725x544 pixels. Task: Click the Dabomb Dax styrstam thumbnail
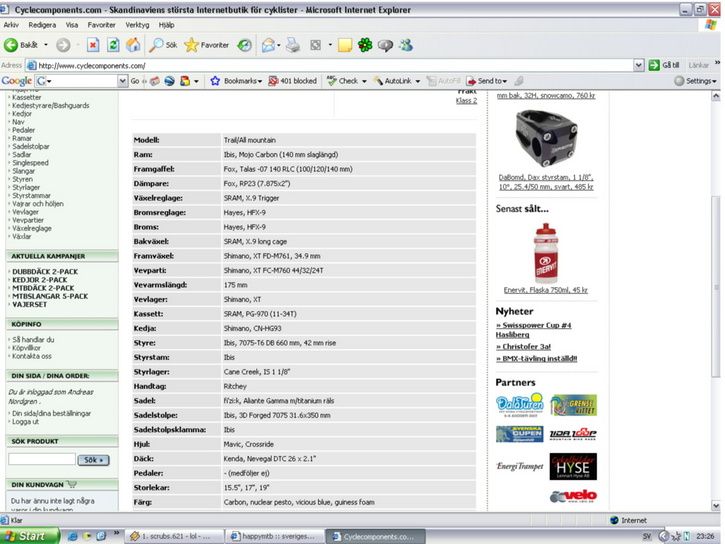(546, 138)
